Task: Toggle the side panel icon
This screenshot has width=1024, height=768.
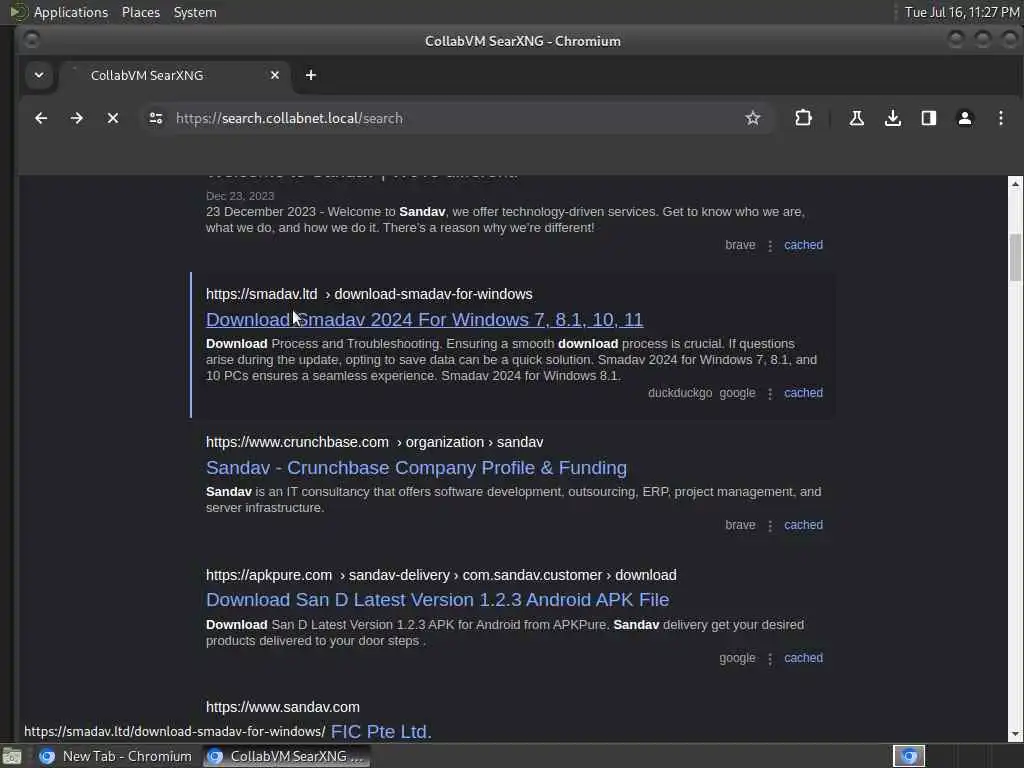Action: tap(929, 118)
